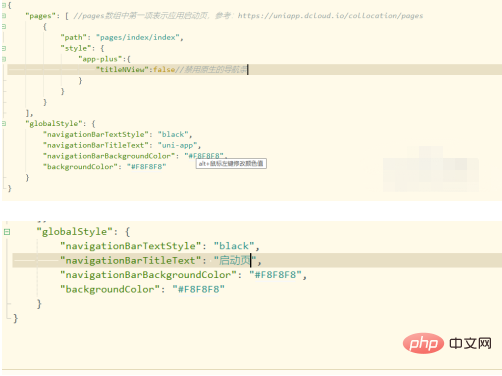502x376 pixels.
Task: Click upper snippet backgroundColor "#F8F8F8" value
Action: [147, 167]
